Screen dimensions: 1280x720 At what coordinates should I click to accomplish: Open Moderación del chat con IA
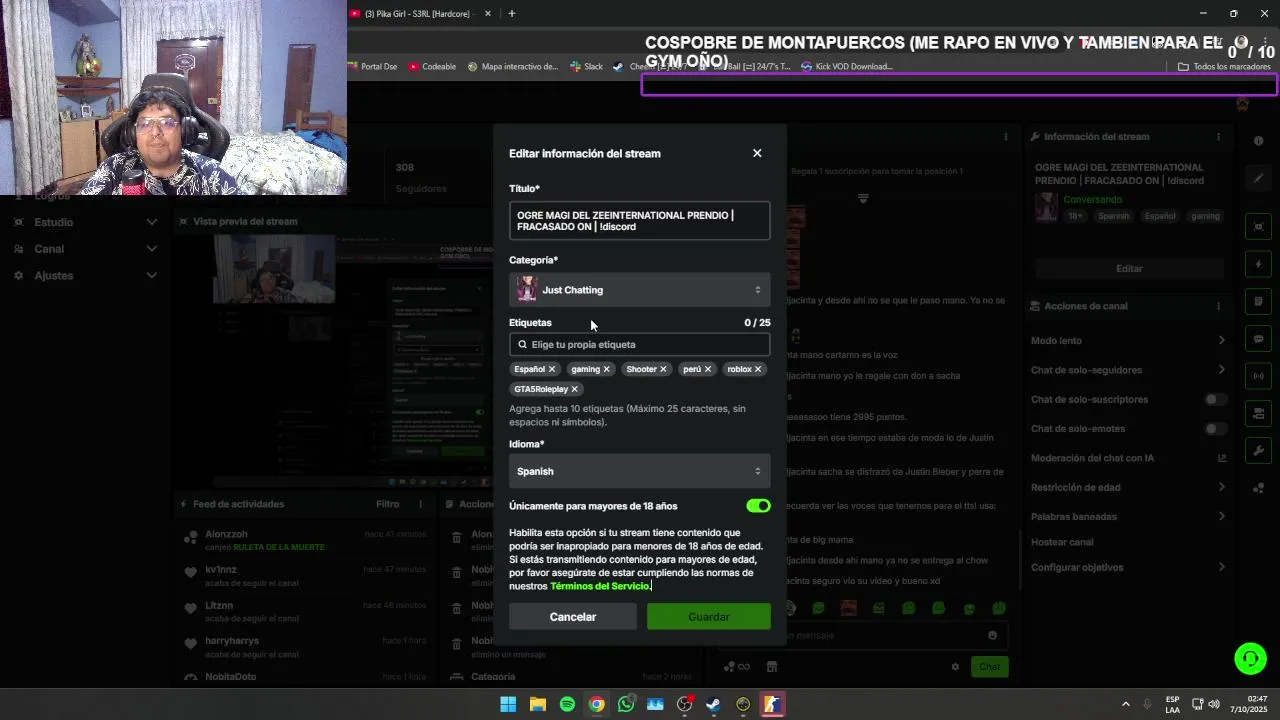tap(1128, 458)
